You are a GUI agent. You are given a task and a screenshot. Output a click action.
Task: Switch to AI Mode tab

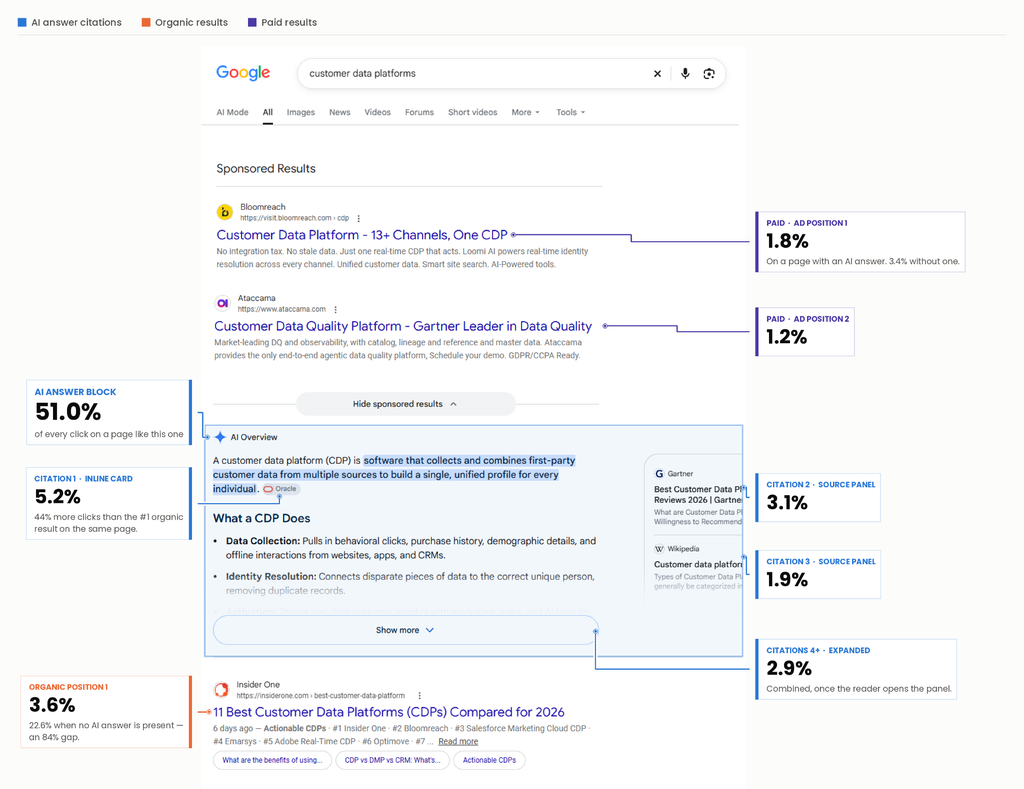coord(232,112)
